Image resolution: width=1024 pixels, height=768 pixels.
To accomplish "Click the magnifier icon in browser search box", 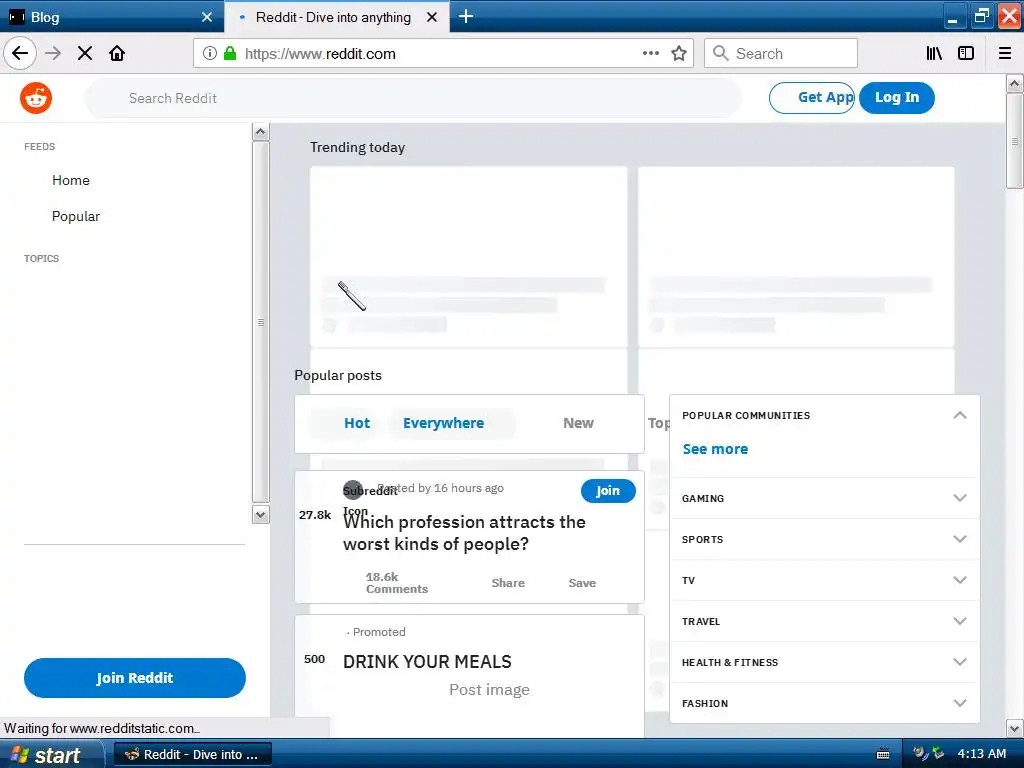I will pyautogui.click(x=720, y=53).
